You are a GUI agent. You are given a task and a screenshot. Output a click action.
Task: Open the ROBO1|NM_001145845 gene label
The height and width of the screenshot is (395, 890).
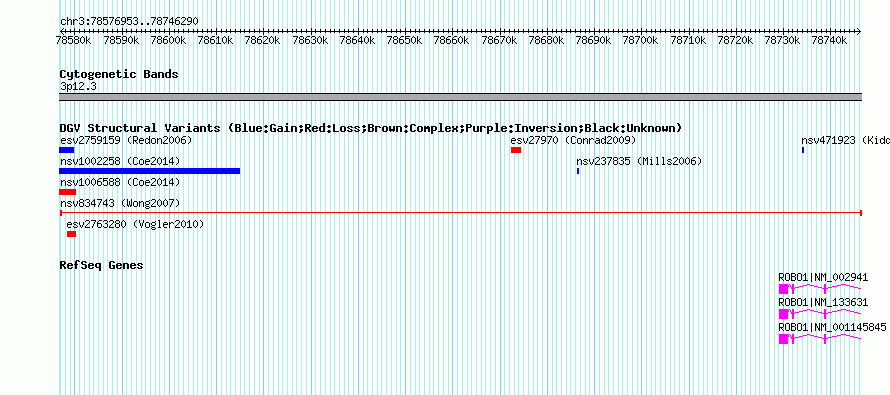coord(832,327)
